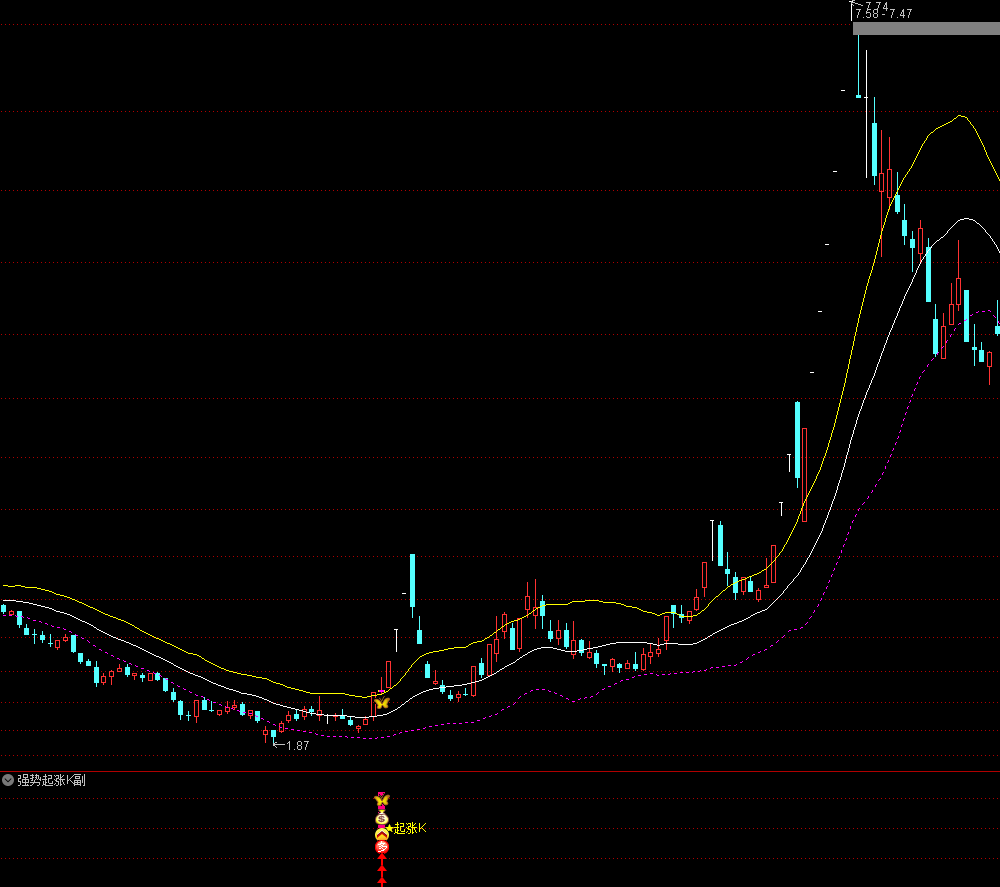
Task: Click the 7.58-7.47 price range label
Action: click(x=884, y=14)
